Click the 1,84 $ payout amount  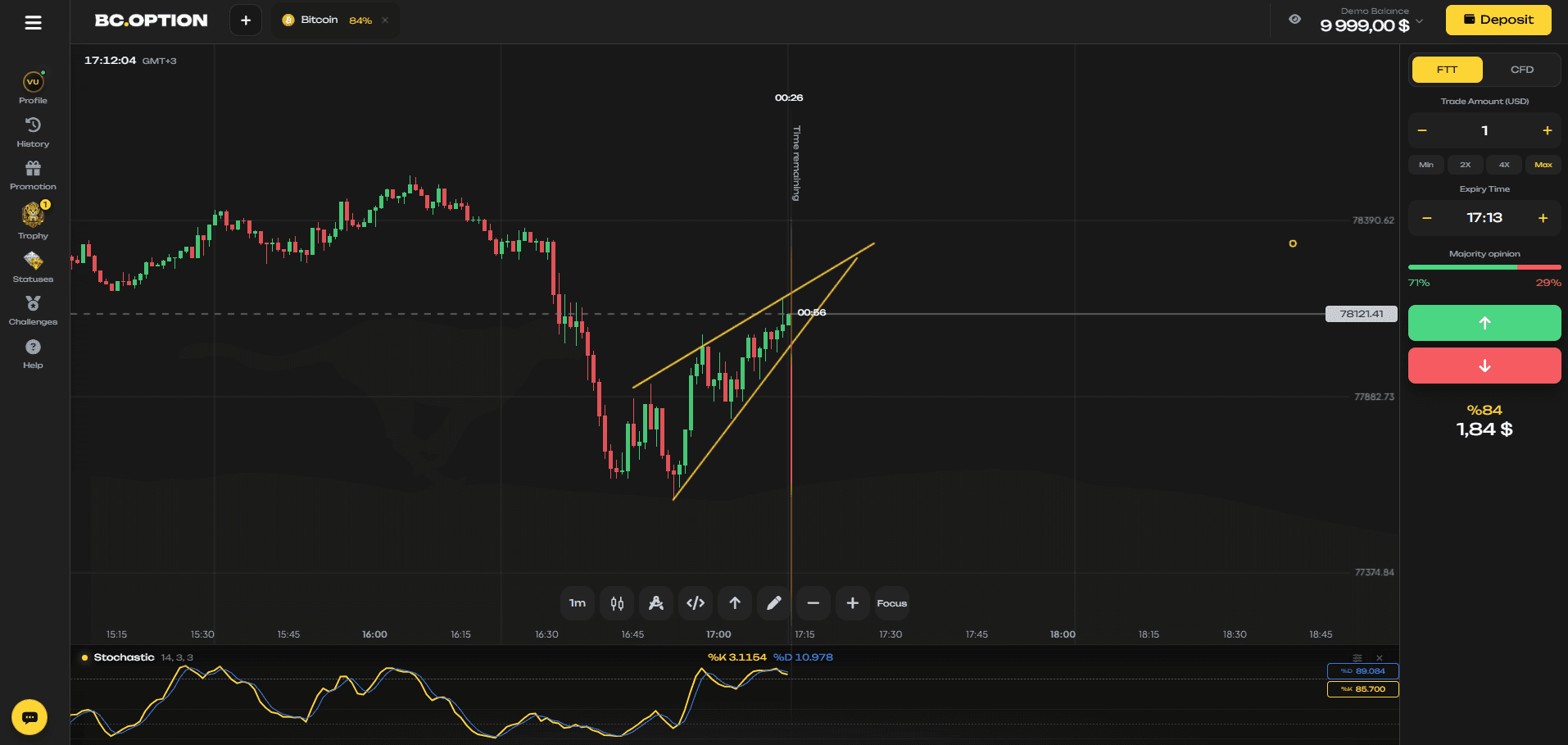1484,429
